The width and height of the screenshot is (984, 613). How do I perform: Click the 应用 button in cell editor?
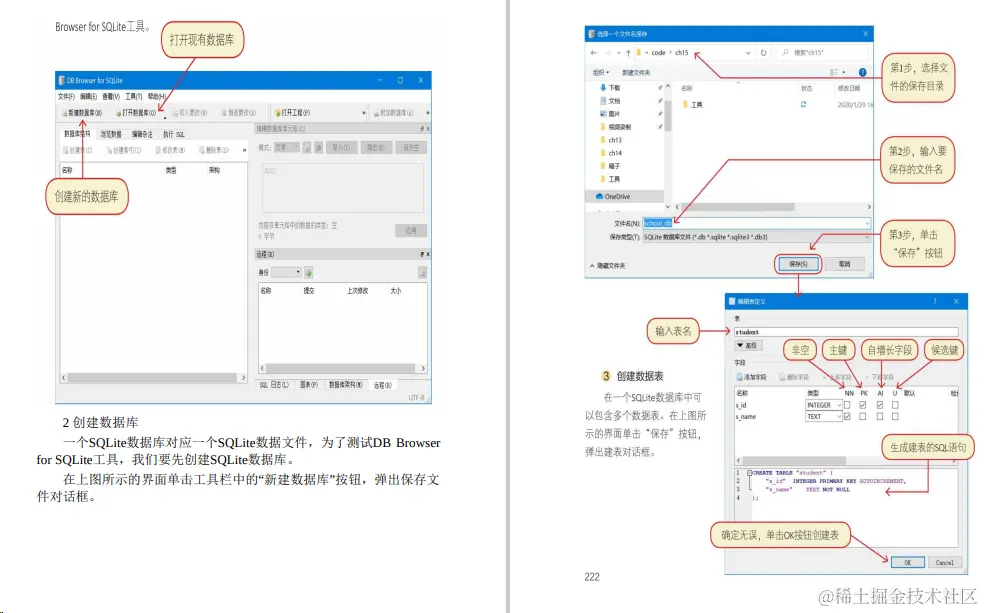[x=411, y=230]
